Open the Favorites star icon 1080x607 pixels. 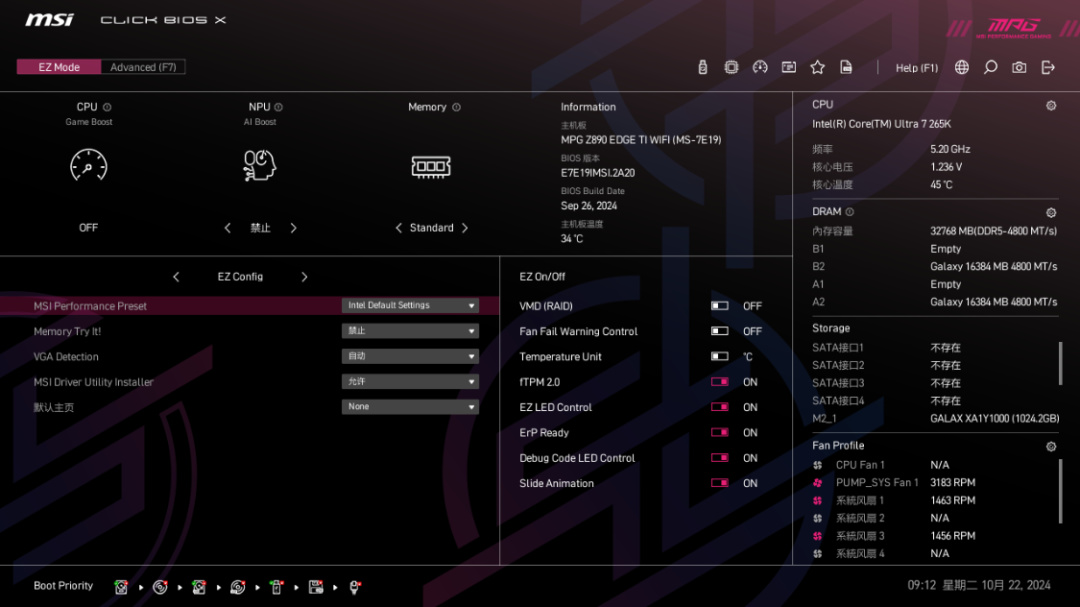(x=818, y=68)
